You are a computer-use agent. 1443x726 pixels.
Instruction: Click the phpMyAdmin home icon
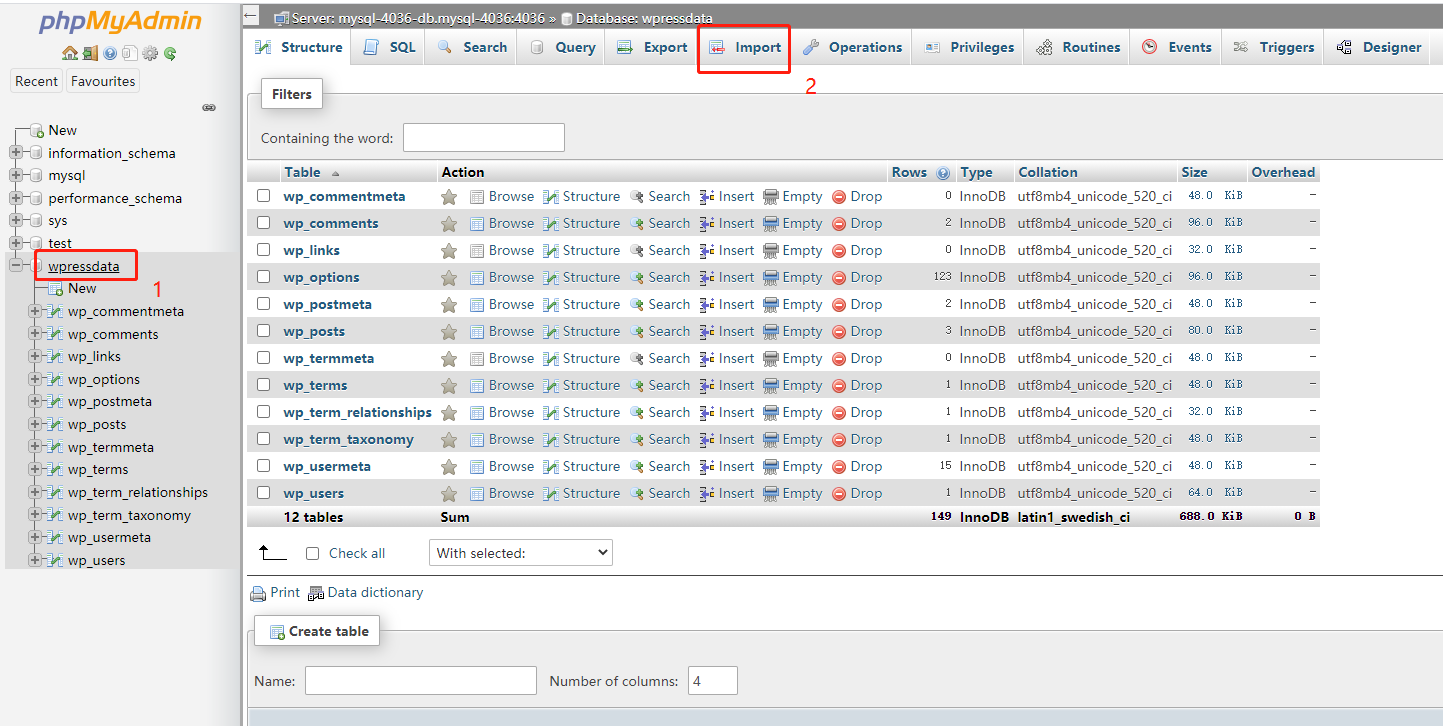(70, 53)
